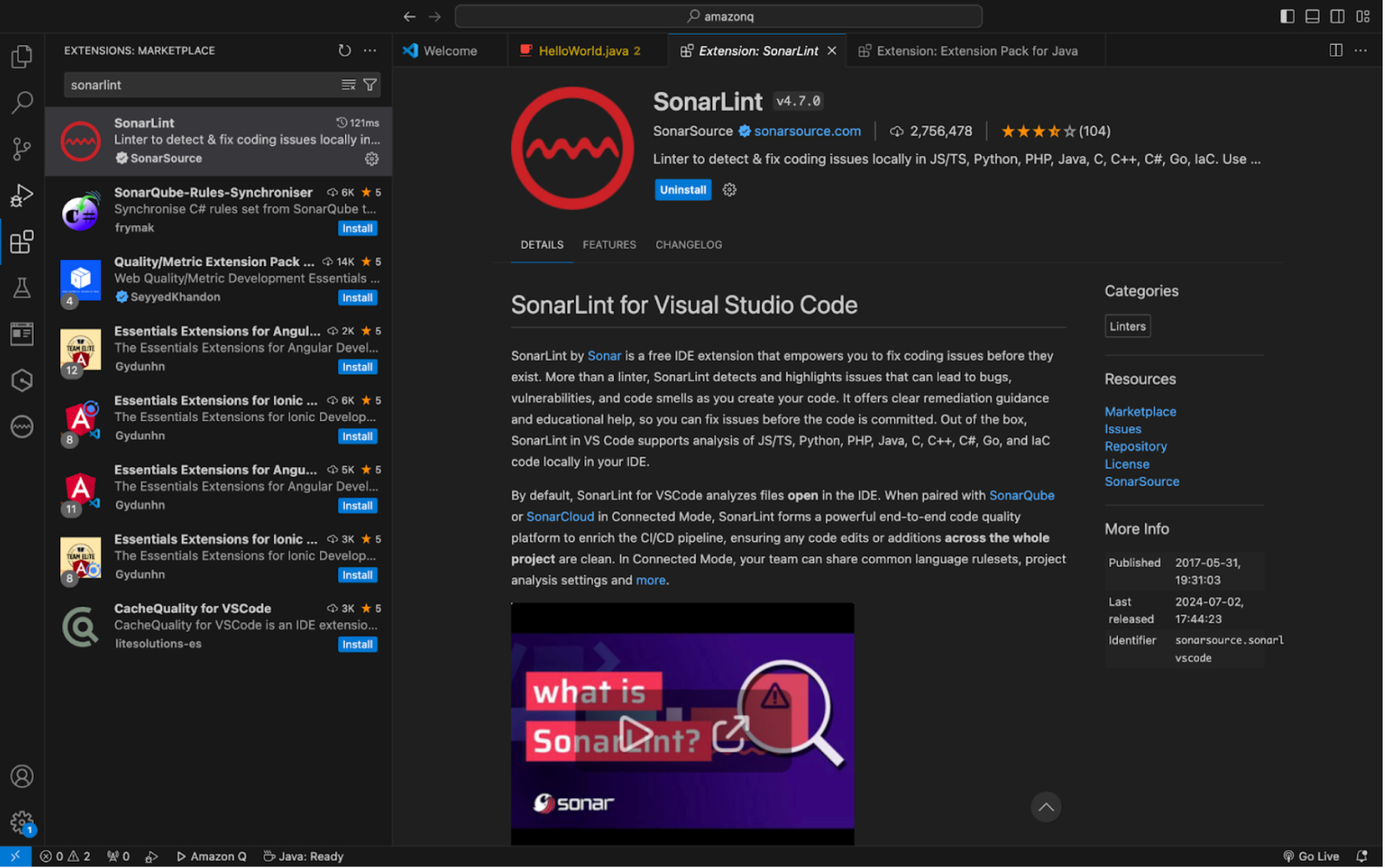Open the Explorer view in the activity bar
1385x868 pixels.
point(22,56)
